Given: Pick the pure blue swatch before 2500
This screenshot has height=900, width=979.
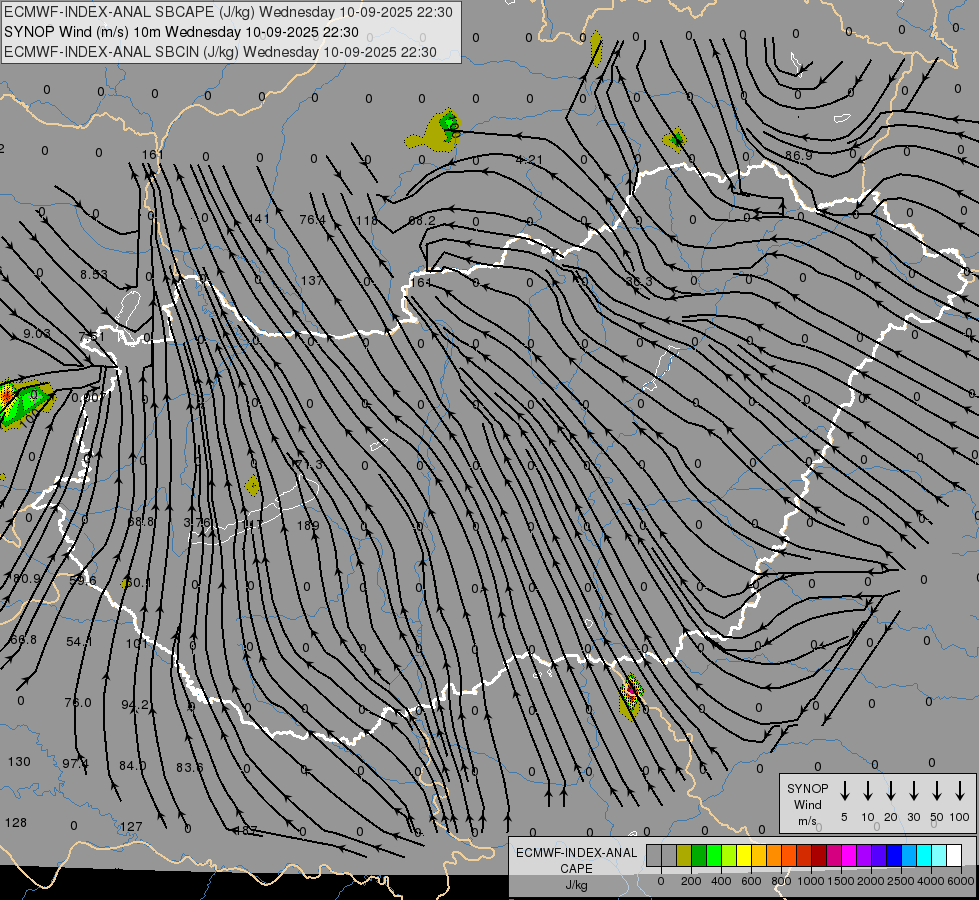Looking at the screenshot, I should pos(894,855).
